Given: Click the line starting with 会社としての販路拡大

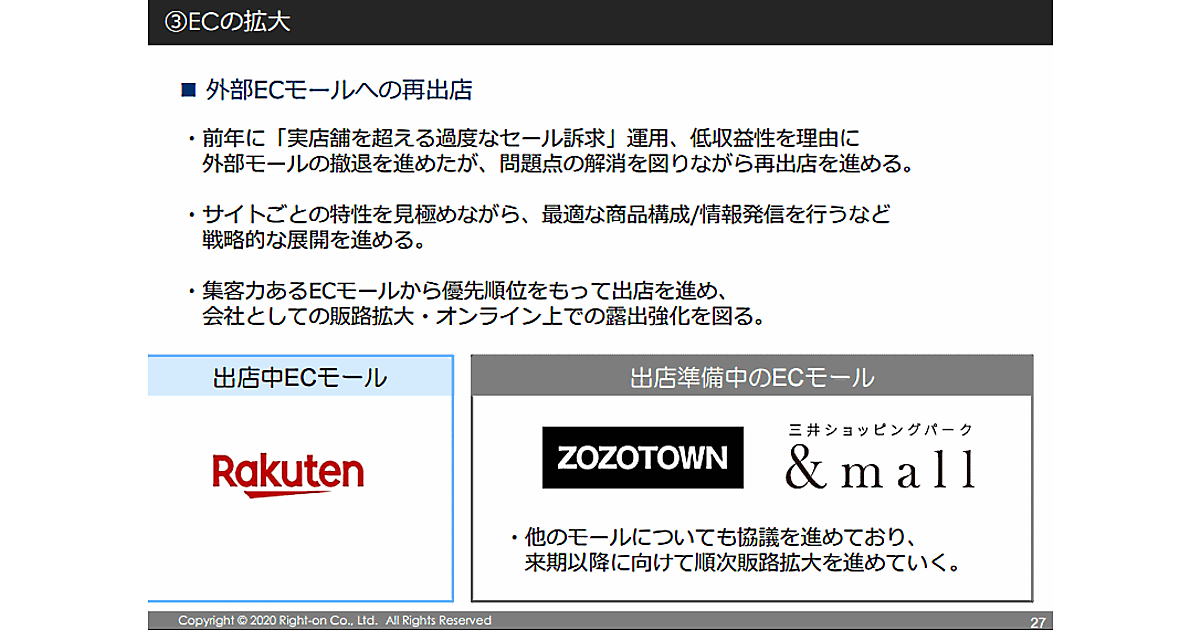Looking at the screenshot, I should pyautogui.click(x=483, y=318).
